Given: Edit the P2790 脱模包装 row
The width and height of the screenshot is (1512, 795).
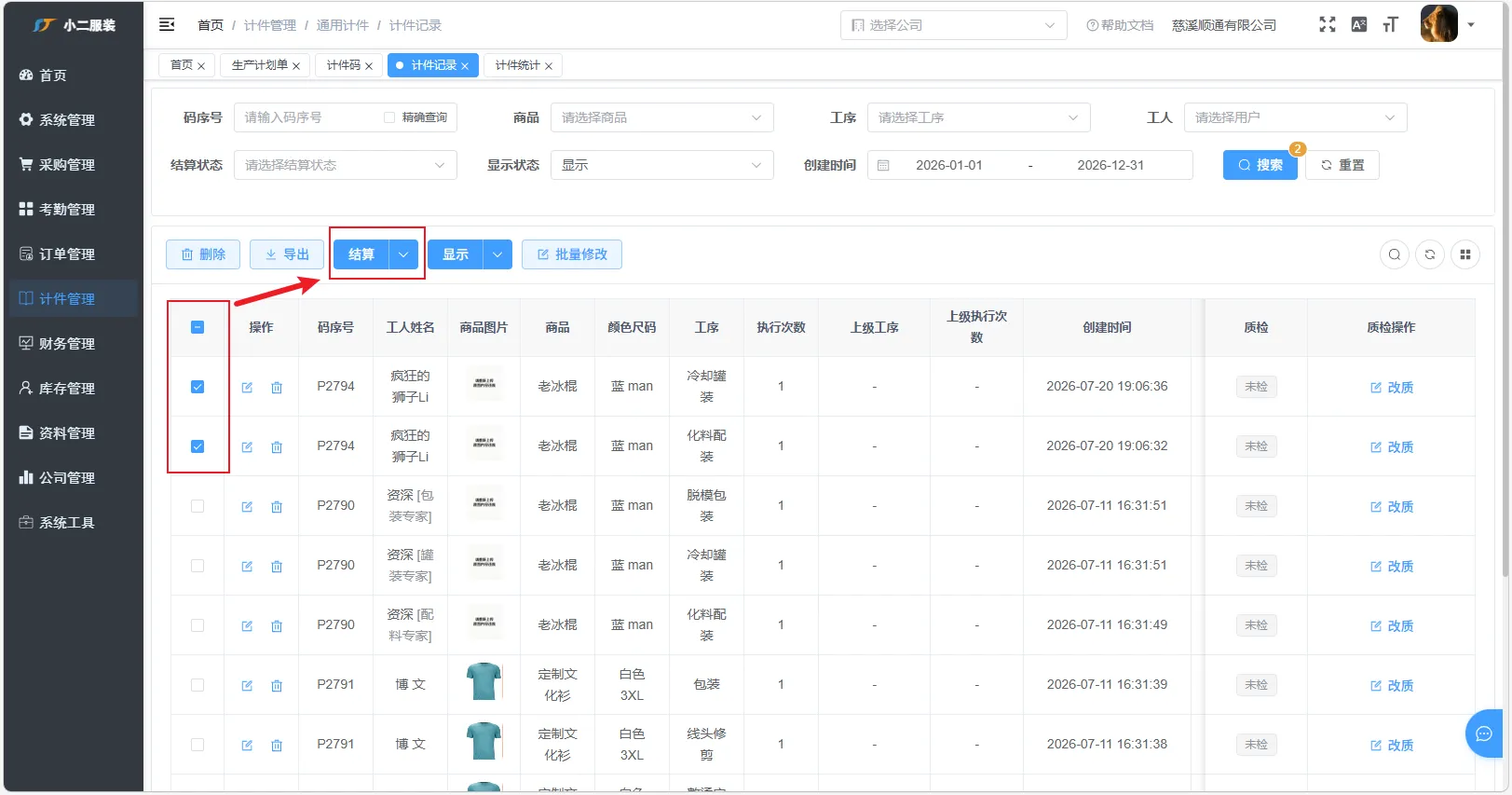Looking at the screenshot, I should coord(247,507).
